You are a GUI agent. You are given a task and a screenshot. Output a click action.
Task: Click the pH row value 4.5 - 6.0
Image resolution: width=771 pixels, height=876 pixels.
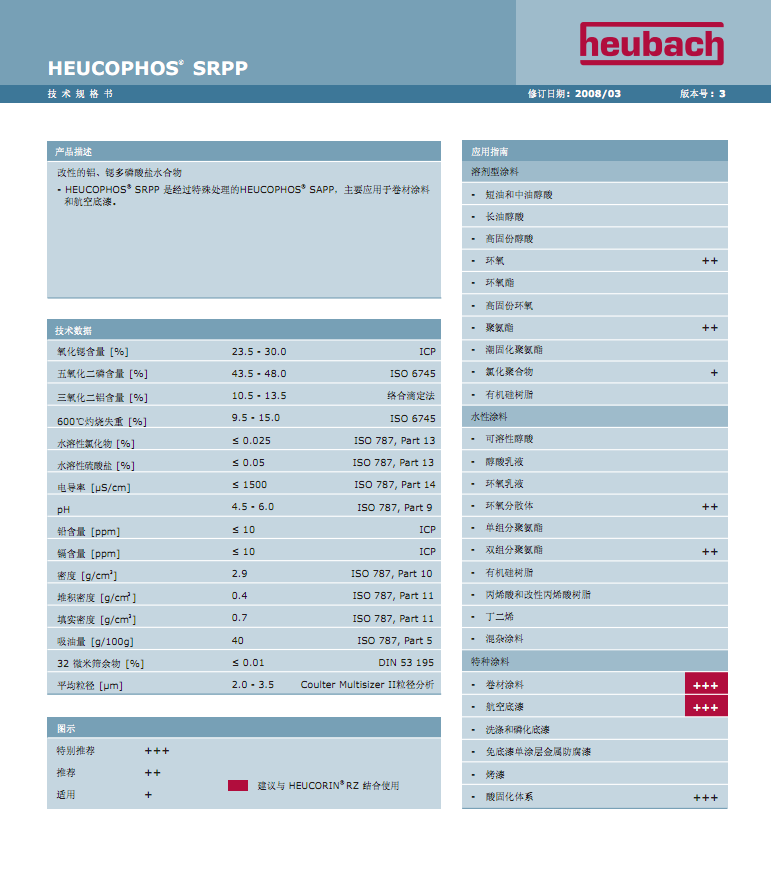click(x=253, y=507)
